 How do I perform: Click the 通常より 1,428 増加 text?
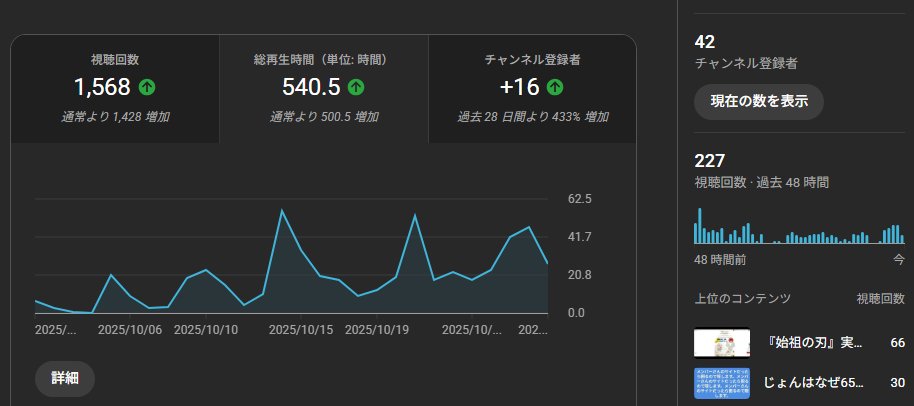click(x=115, y=117)
